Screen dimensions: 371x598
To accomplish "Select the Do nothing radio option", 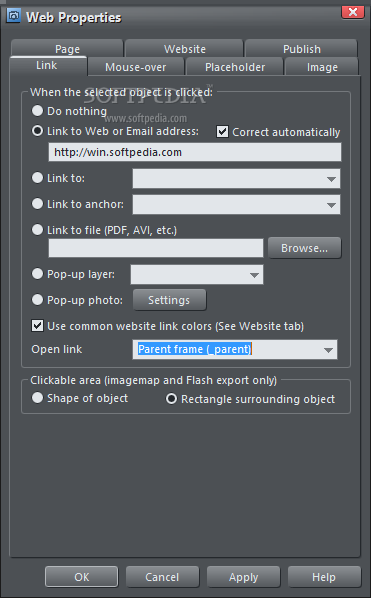I will [x=37, y=111].
